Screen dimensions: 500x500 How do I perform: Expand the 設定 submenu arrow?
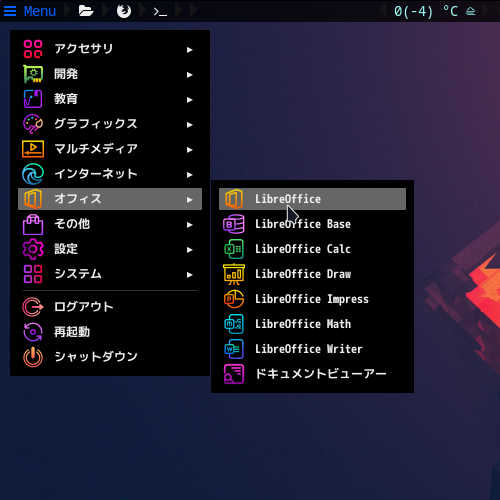(x=190, y=250)
